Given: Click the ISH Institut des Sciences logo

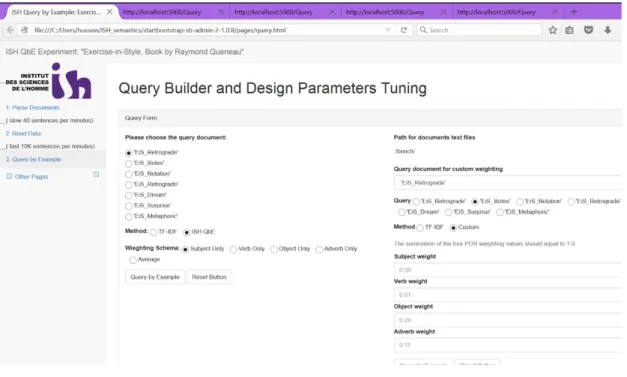Looking at the screenshot, I should pyautogui.click(x=49, y=81).
